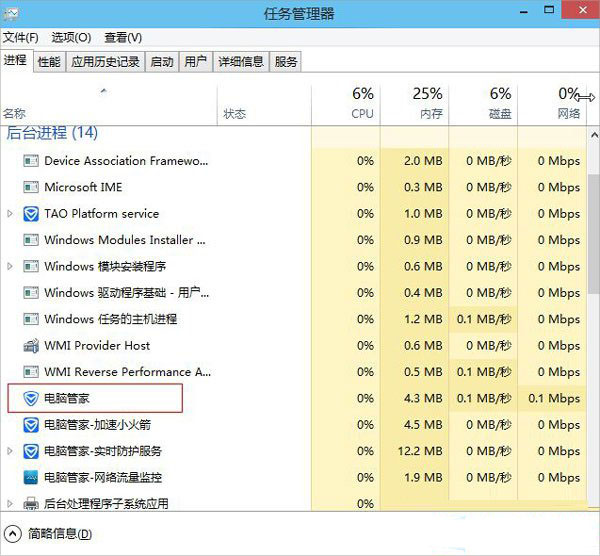Sort by the 名称 column header
Viewport: 600px width, 556px height.
click(x=109, y=103)
